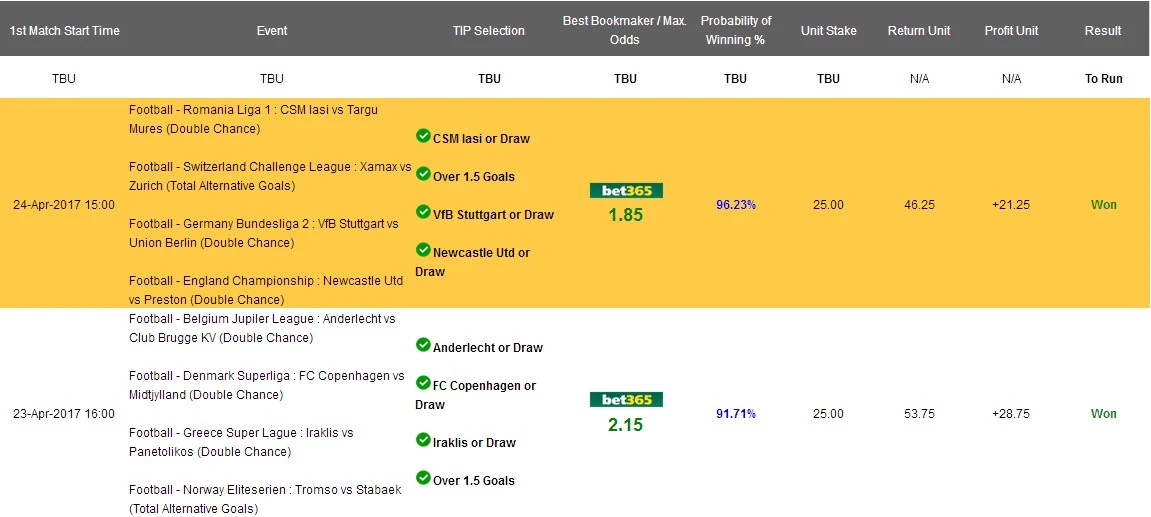Click the bet365 logo with 1.85 odds
The image size is (1151, 517).
[x=626, y=191]
